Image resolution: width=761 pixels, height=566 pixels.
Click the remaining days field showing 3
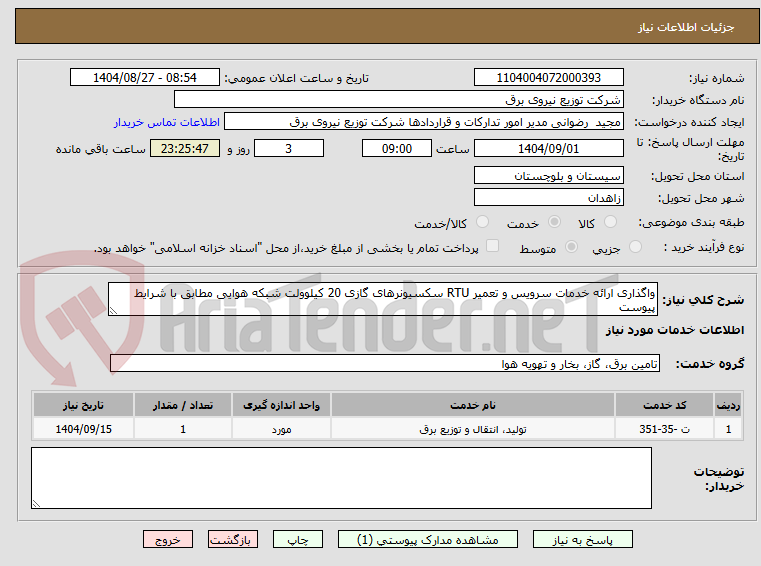pyautogui.click(x=289, y=148)
